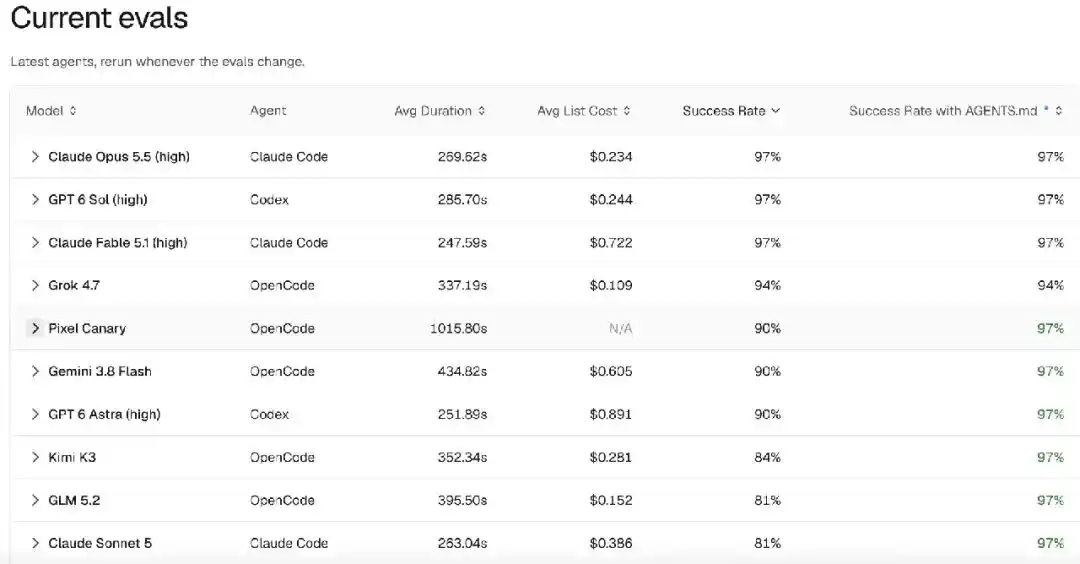Expand the Pixel Canary row
This screenshot has width=1080, height=564.
pyautogui.click(x=35, y=328)
